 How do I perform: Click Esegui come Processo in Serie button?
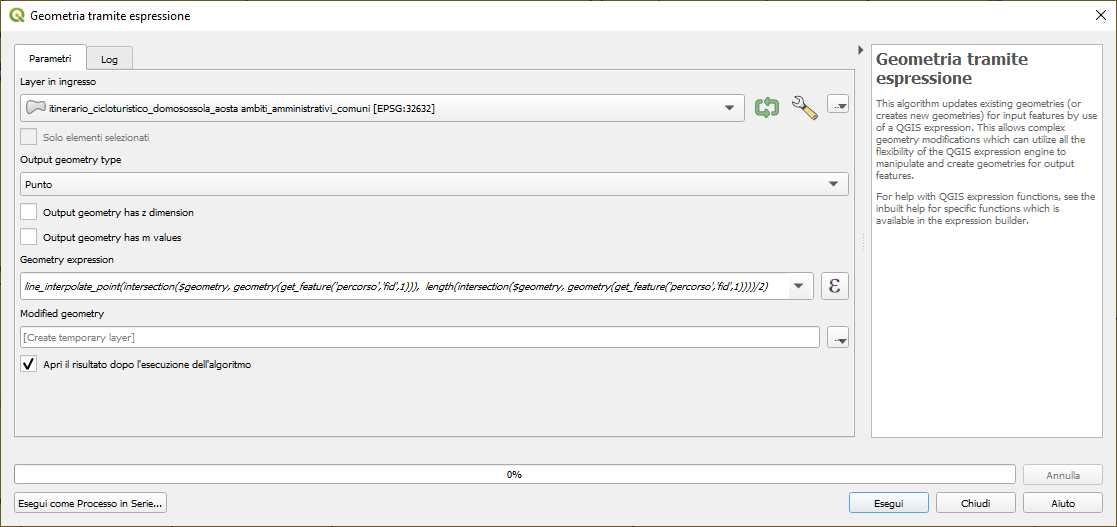[90, 503]
